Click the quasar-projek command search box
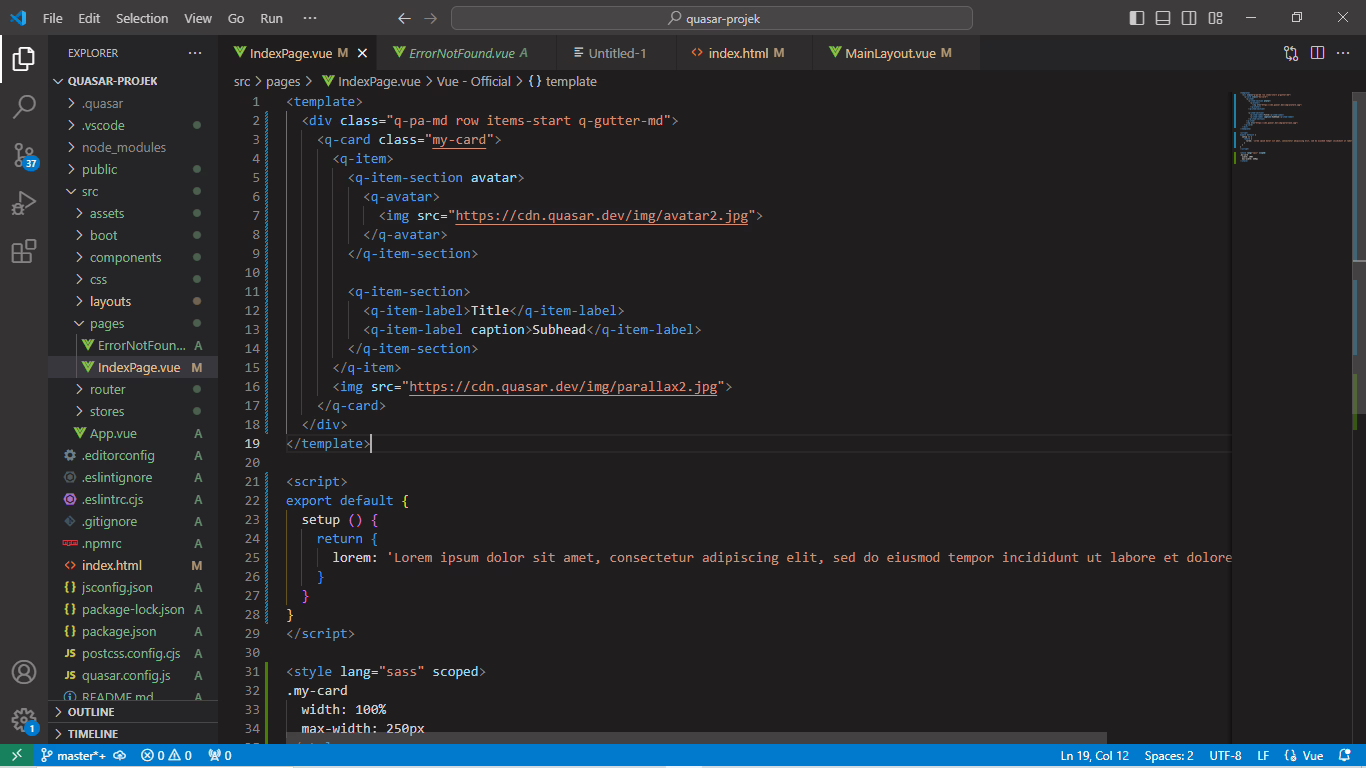Image resolution: width=1366 pixels, height=768 pixels. click(x=712, y=18)
